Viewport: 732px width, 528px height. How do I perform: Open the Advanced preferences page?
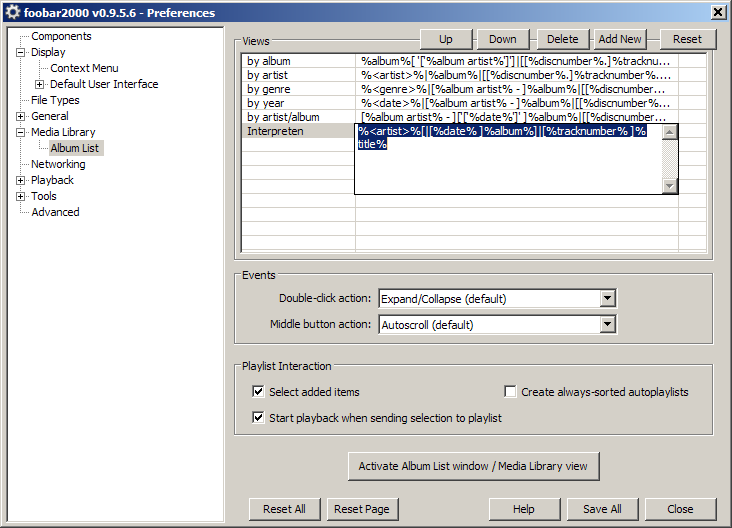pyautogui.click(x=55, y=212)
